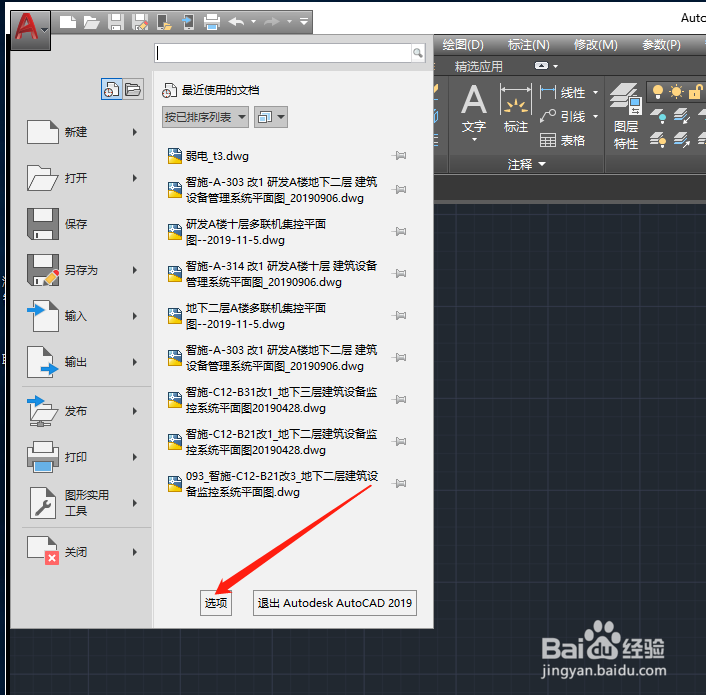This screenshot has height=695, width=706.
Task: Pin 研发A楼十层多联机 file to list
Action: (399, 231)
